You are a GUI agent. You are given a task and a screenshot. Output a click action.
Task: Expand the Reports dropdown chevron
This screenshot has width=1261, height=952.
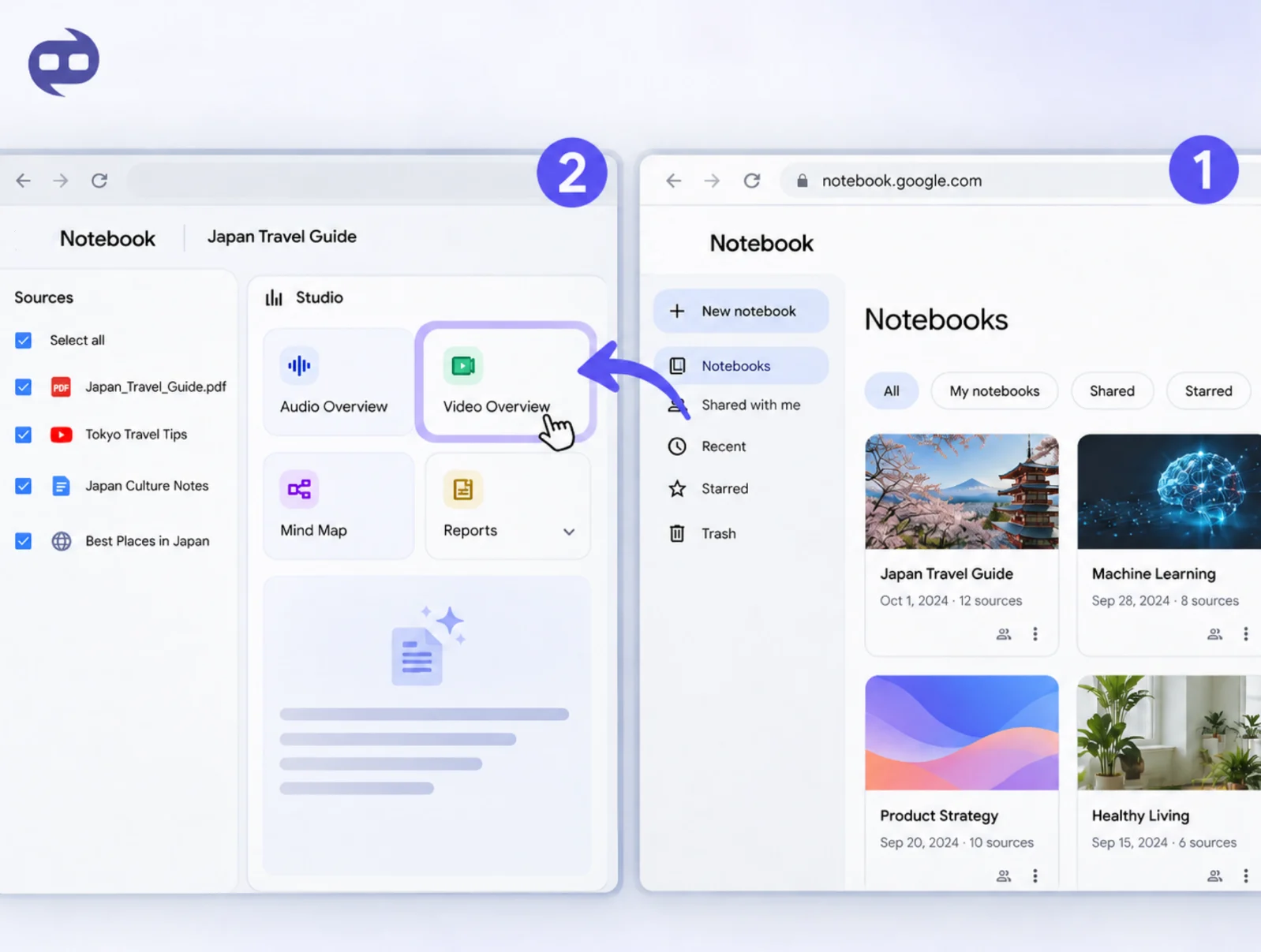[x=569, y=532]
